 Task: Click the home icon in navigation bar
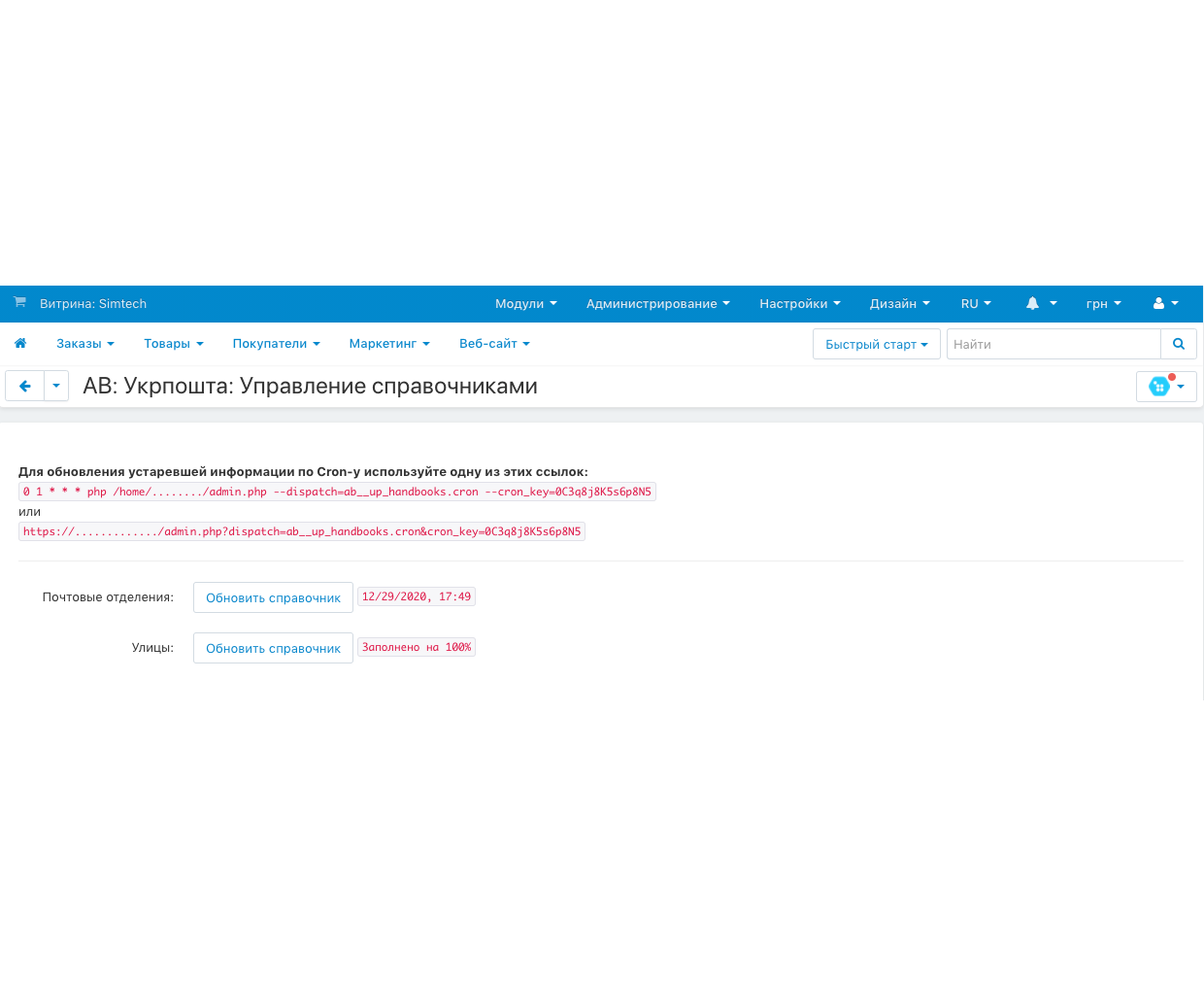pos(20,343)
